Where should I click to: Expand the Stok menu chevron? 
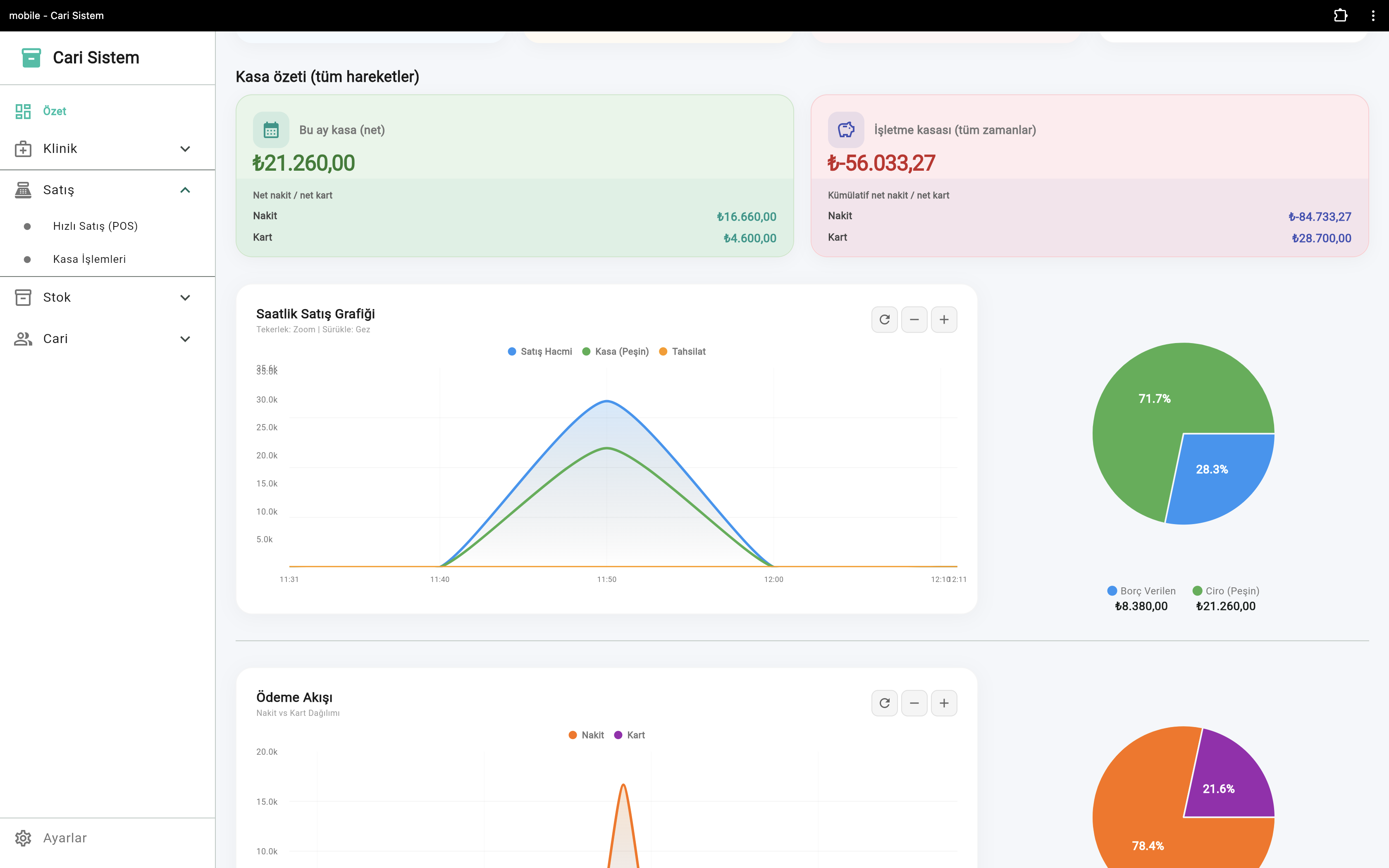pos(185,297)
